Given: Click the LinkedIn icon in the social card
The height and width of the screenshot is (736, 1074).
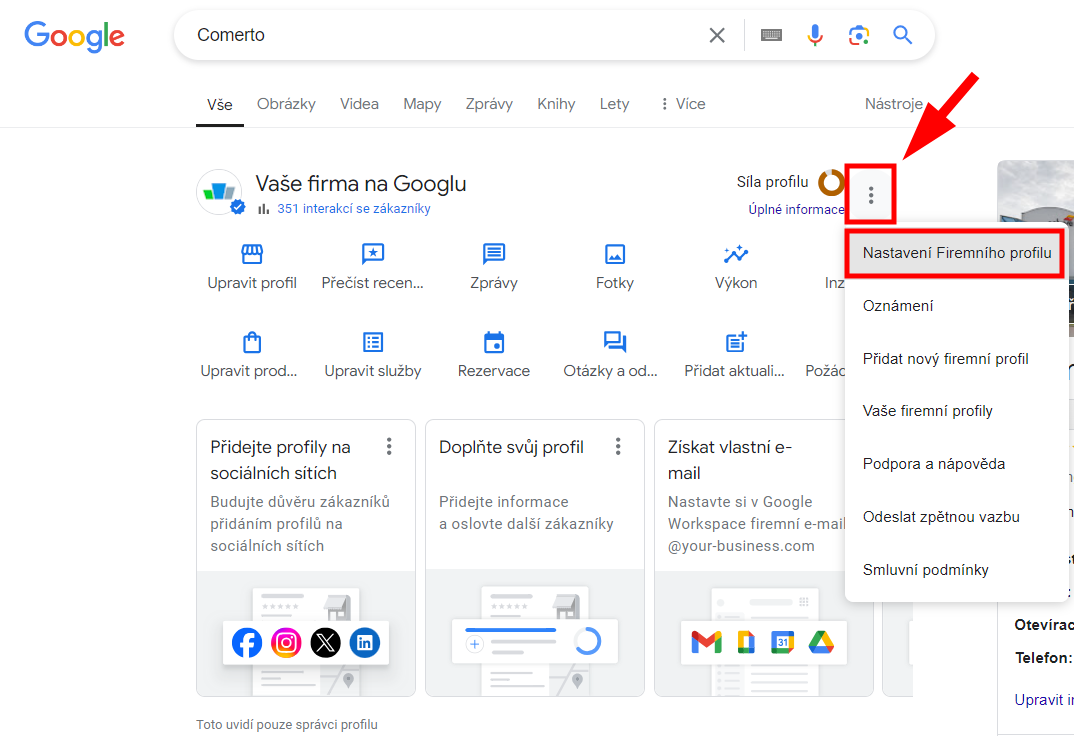Looking at the screenshot, I should click(x=365, y=643).
